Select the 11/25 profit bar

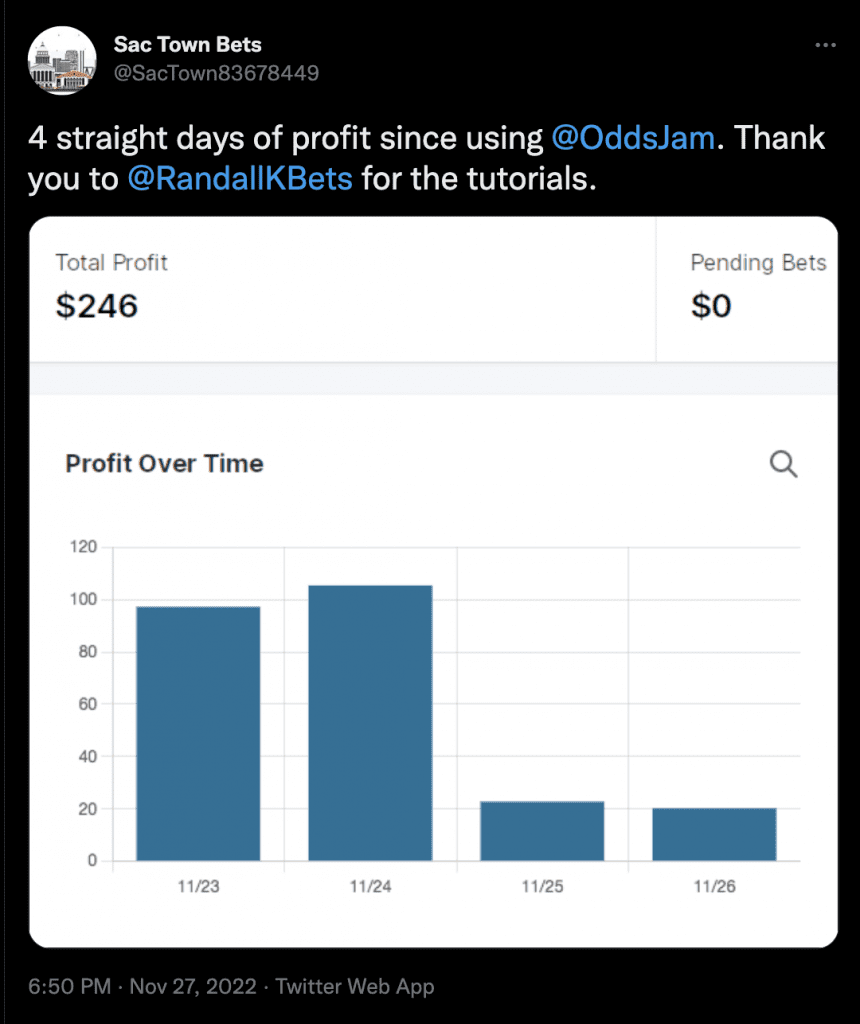click(542, 831)
